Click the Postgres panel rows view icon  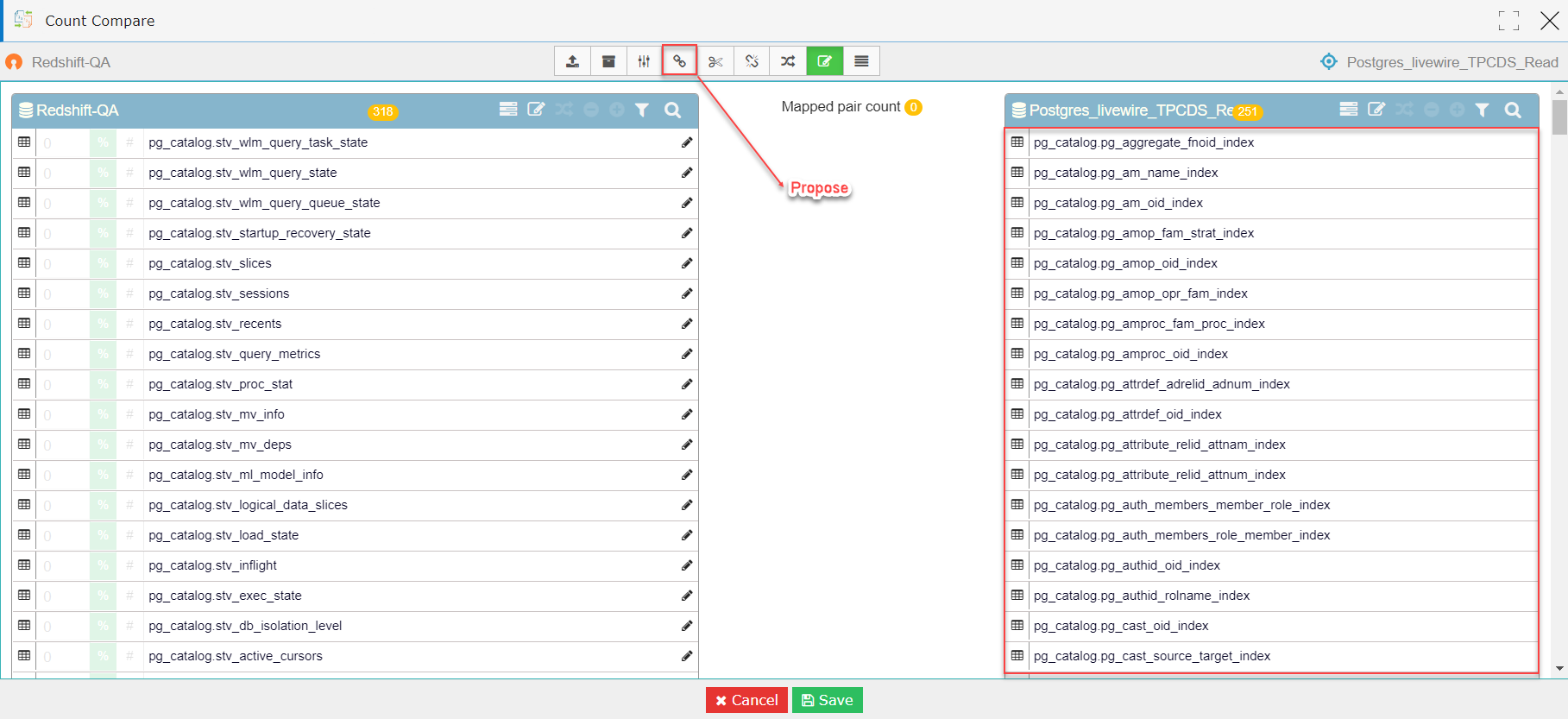1349,110
